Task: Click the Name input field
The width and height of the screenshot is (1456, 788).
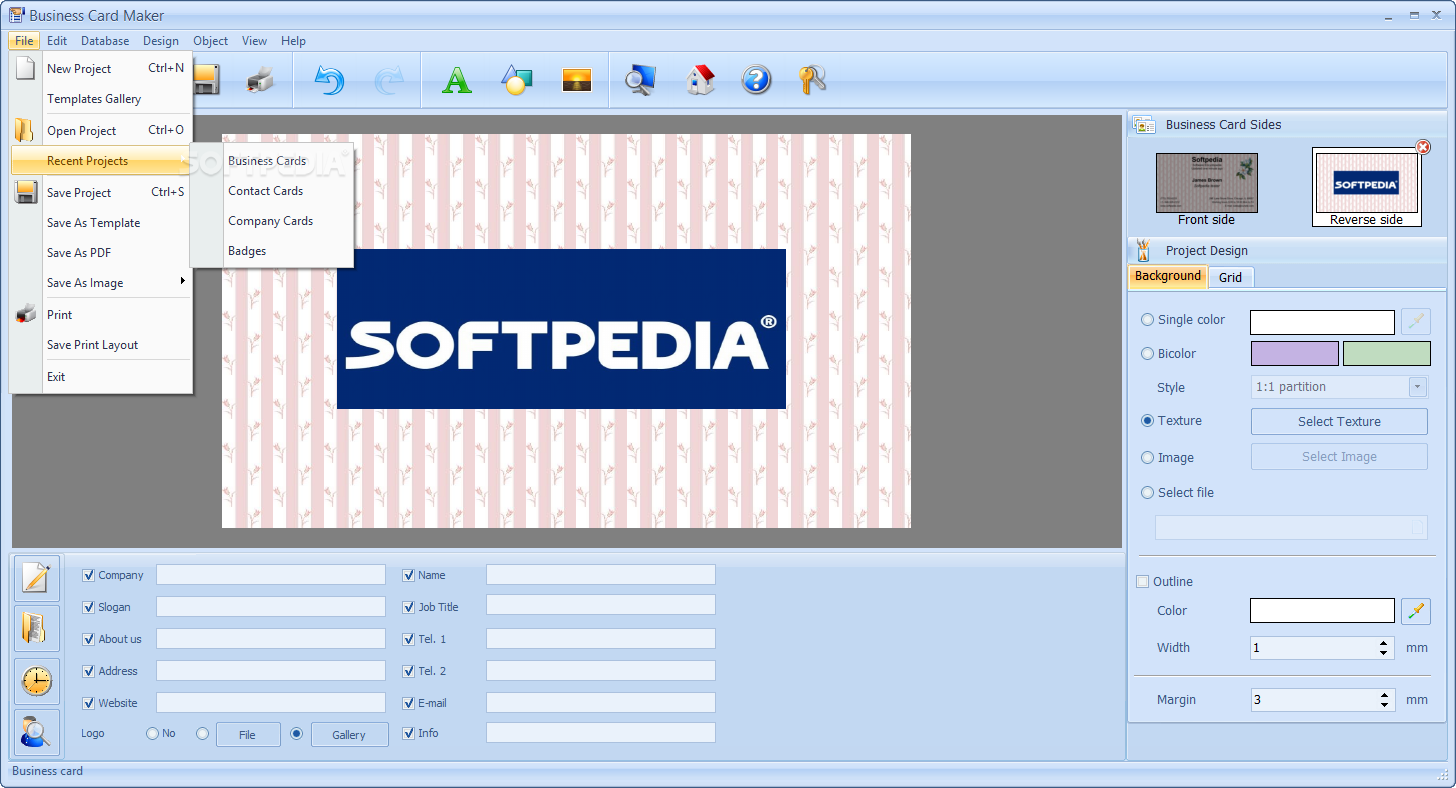Action: tap(601, 575)
